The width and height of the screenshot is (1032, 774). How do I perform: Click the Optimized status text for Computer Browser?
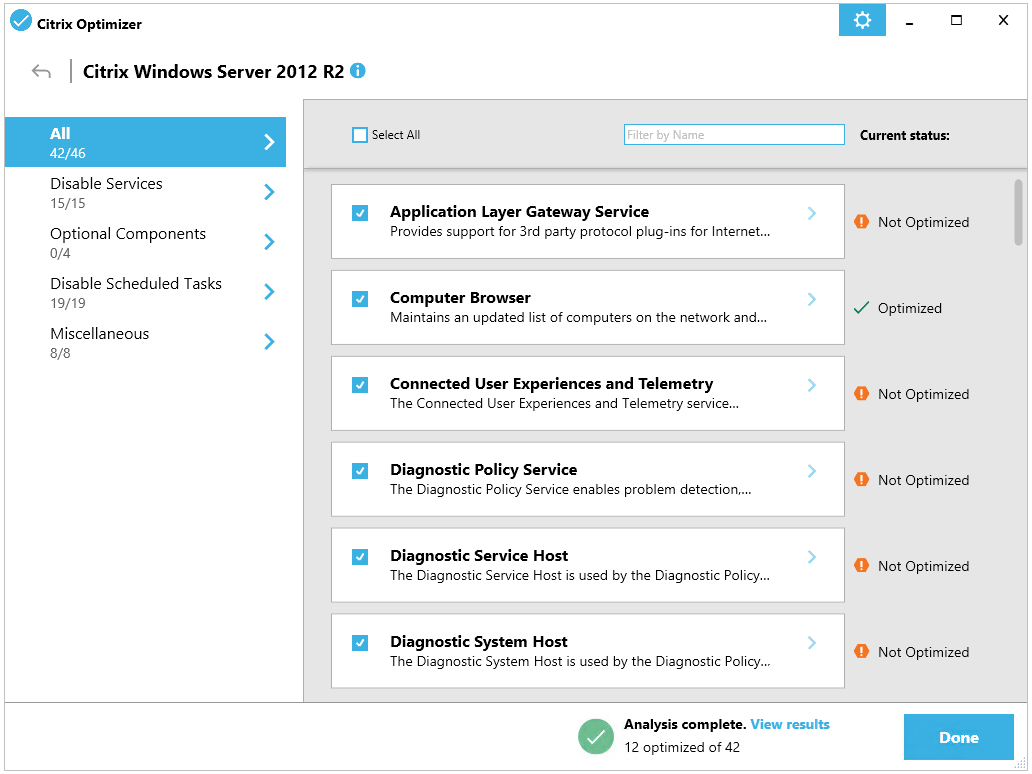tap(910, 308)
